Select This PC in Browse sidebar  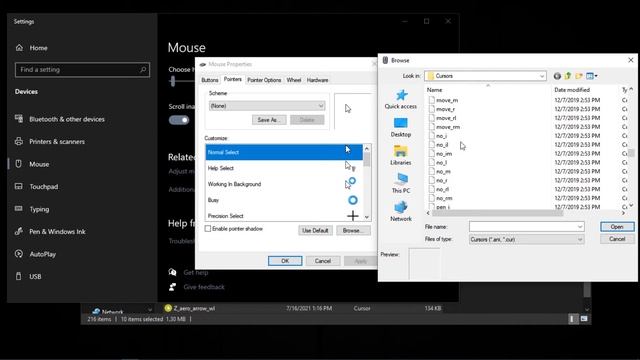401,183
